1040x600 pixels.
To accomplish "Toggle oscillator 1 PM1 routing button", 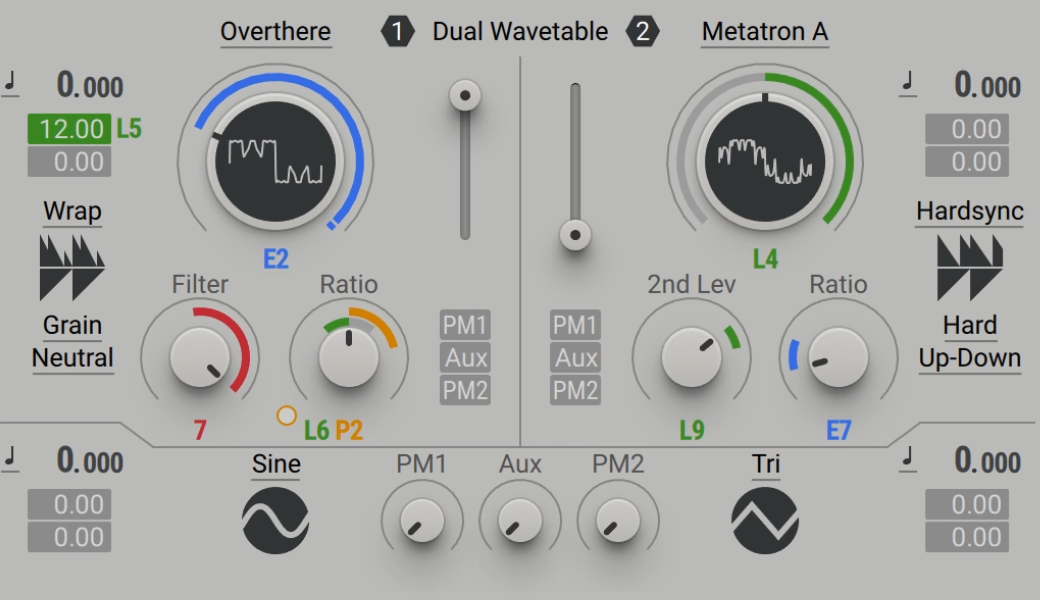I will pos(465,325).
